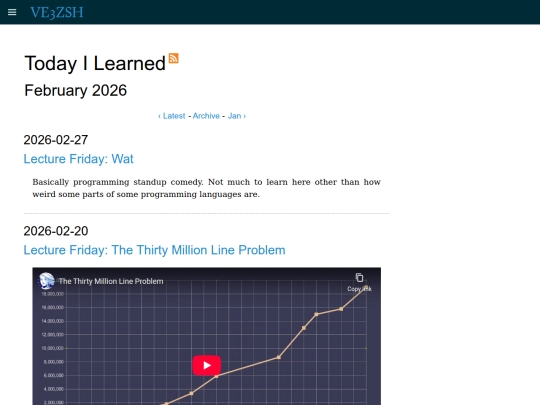Open 'The Thirty Million Line Problem' post title

click(x=154, y=250)
